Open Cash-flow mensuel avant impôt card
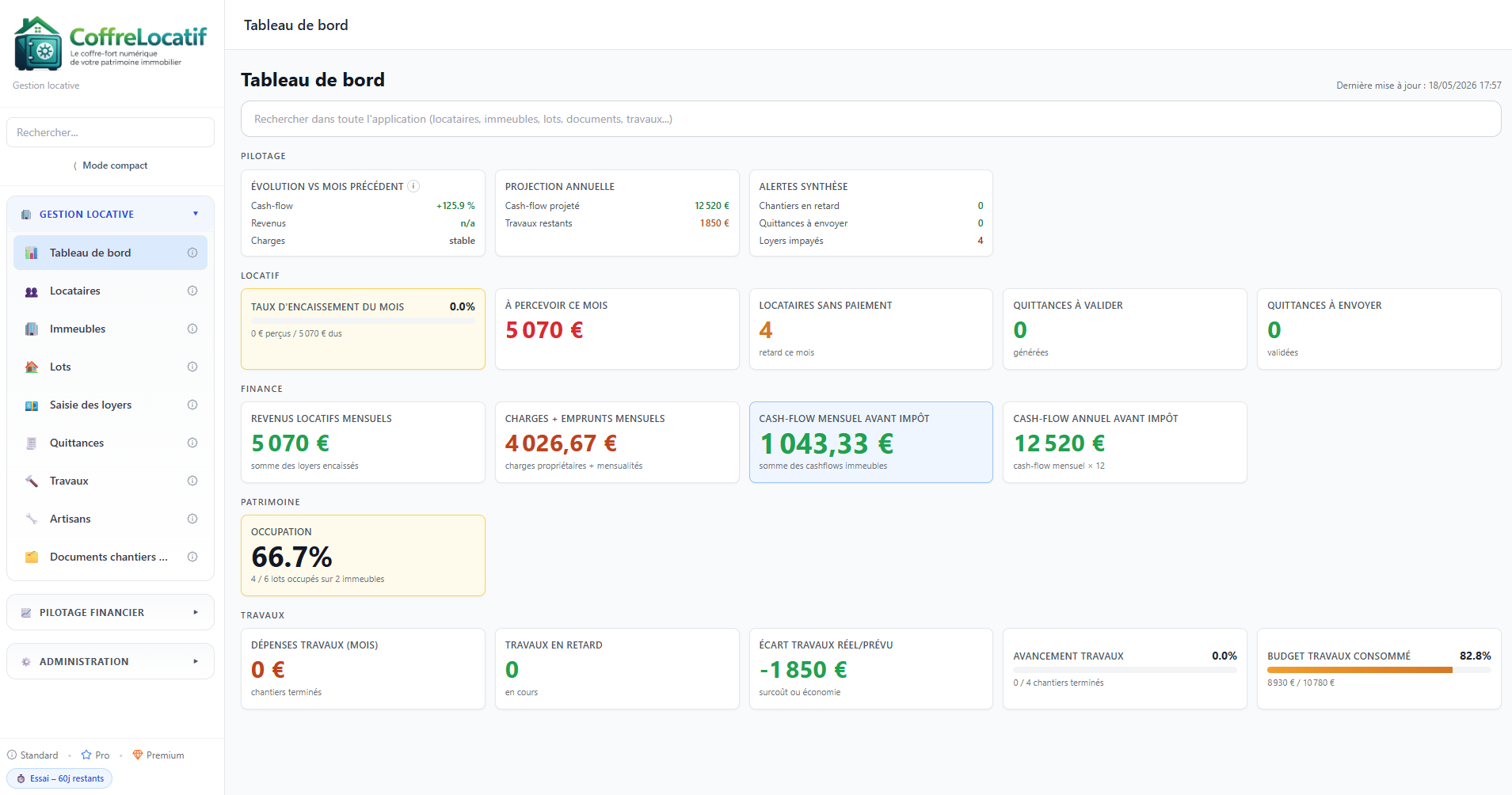The width and height of the screenshot is (1512, 795). [870, 442]
